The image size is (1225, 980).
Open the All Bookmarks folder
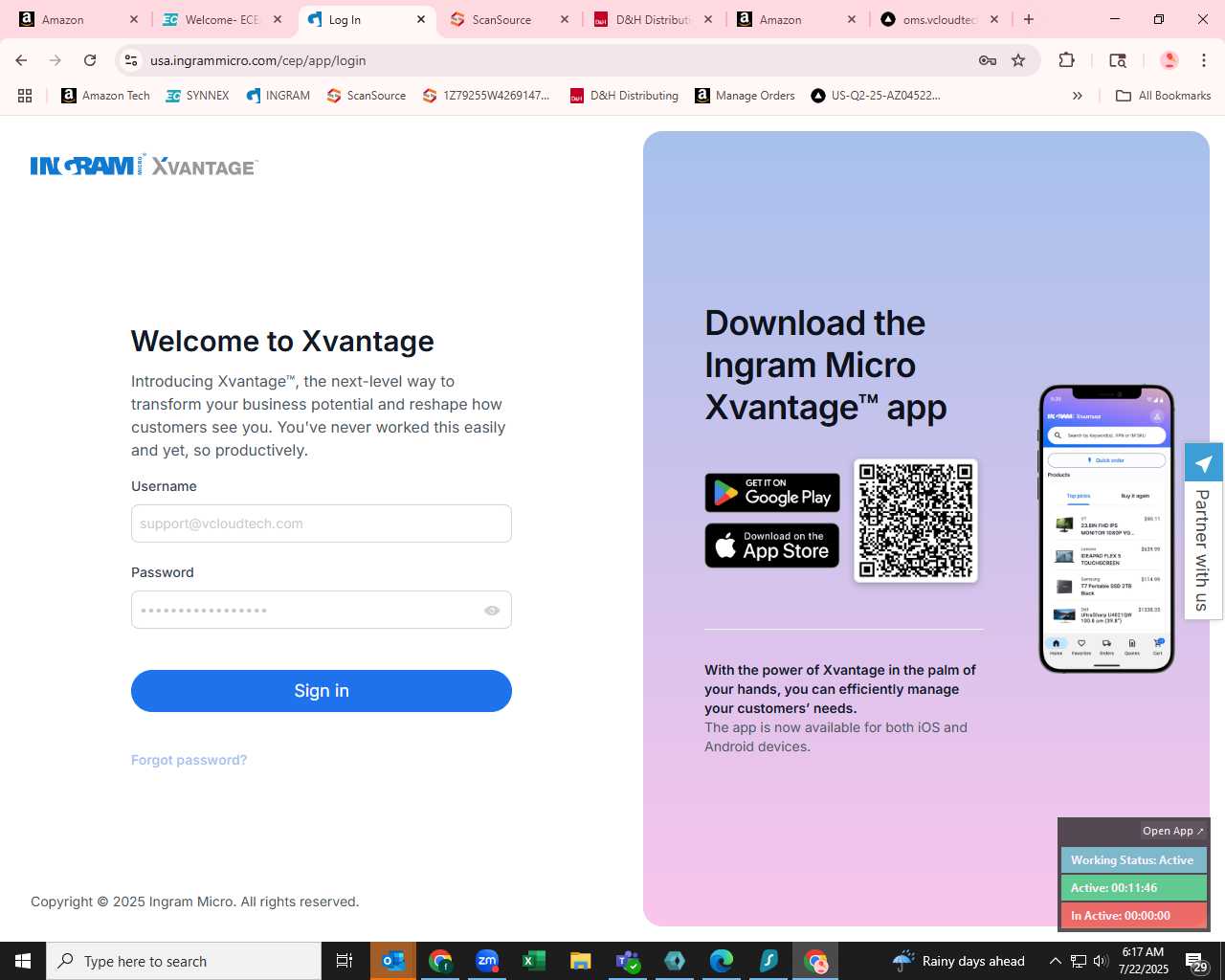pos(1163,96)
